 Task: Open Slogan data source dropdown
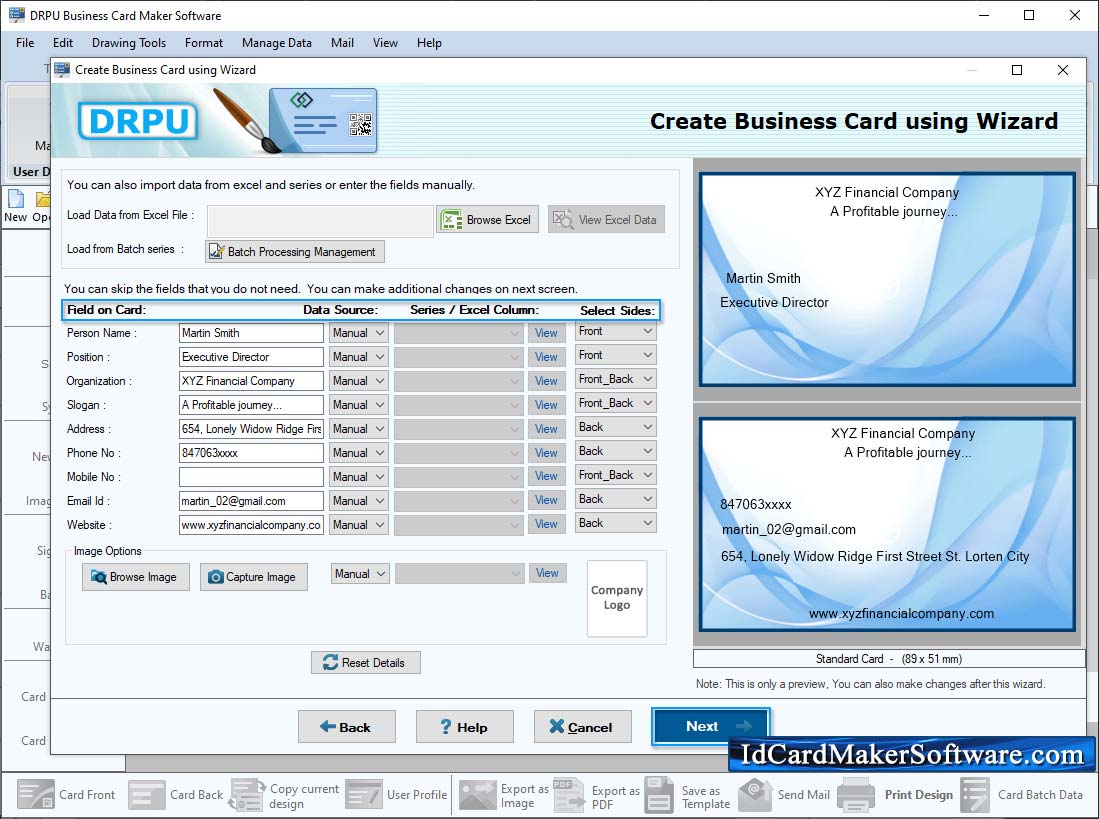(x=359, y=405)
